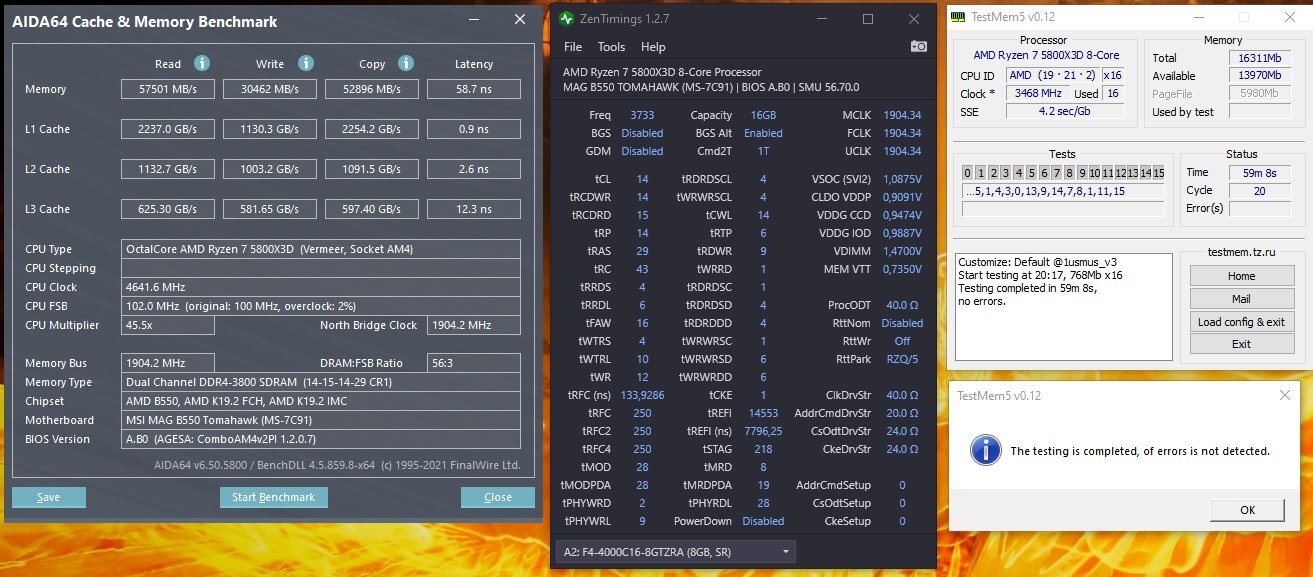Click the Memory Type field DDR4-3800 SDRAM
This screenshot has width=1313, height=577.
coord(321,382)
